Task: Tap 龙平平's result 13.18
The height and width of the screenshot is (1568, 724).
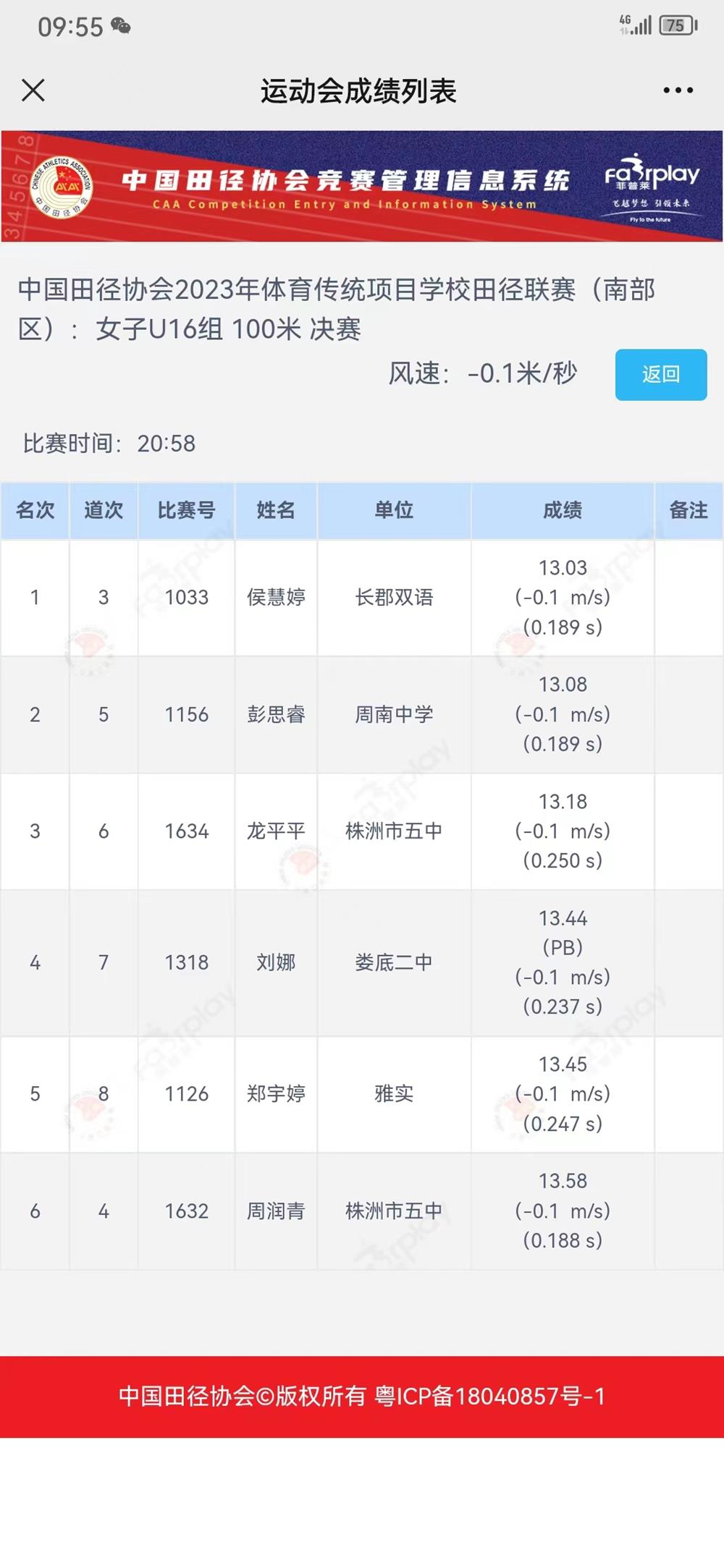Action: (563, 802)
